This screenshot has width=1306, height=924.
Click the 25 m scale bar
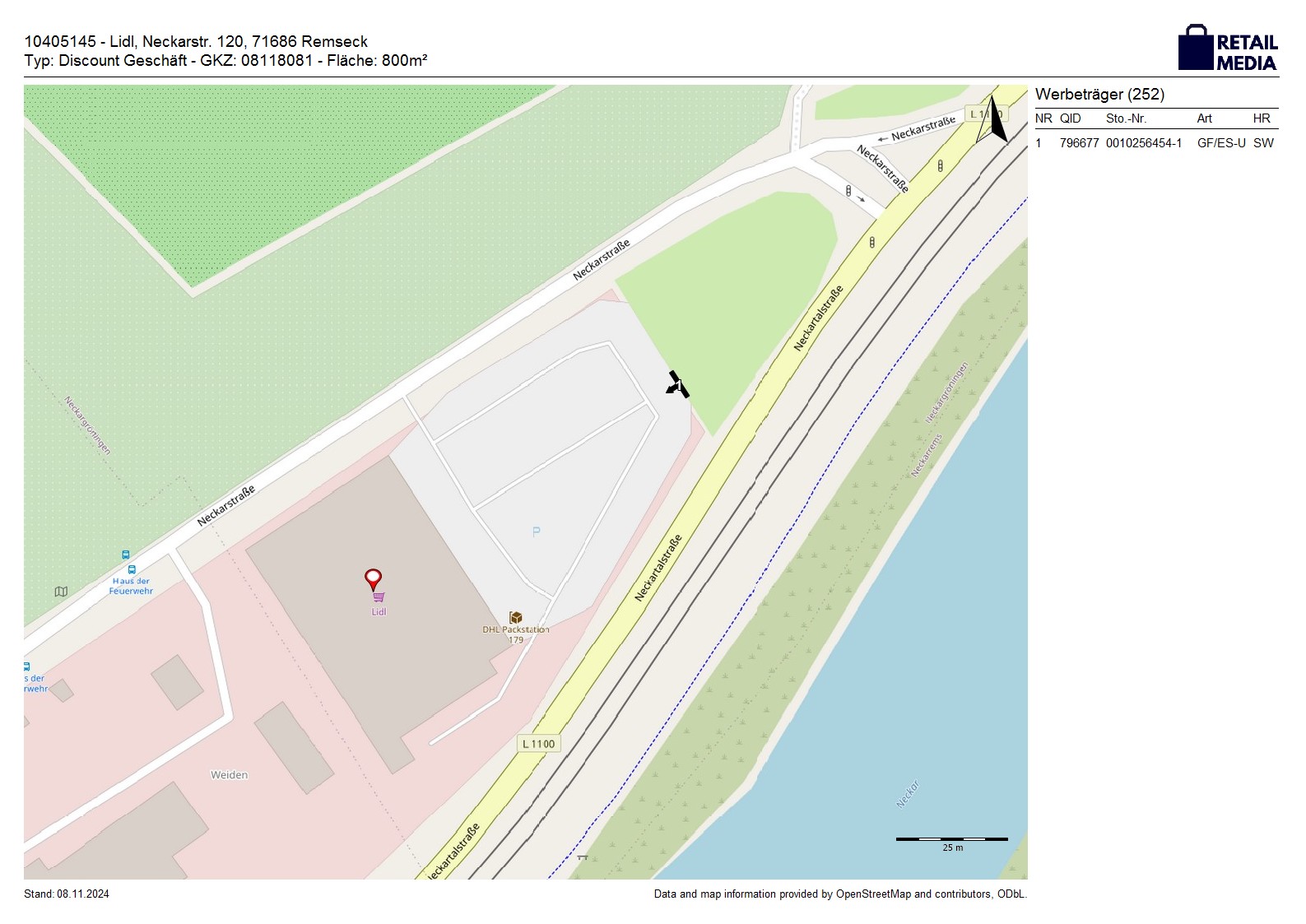[951, 840]
